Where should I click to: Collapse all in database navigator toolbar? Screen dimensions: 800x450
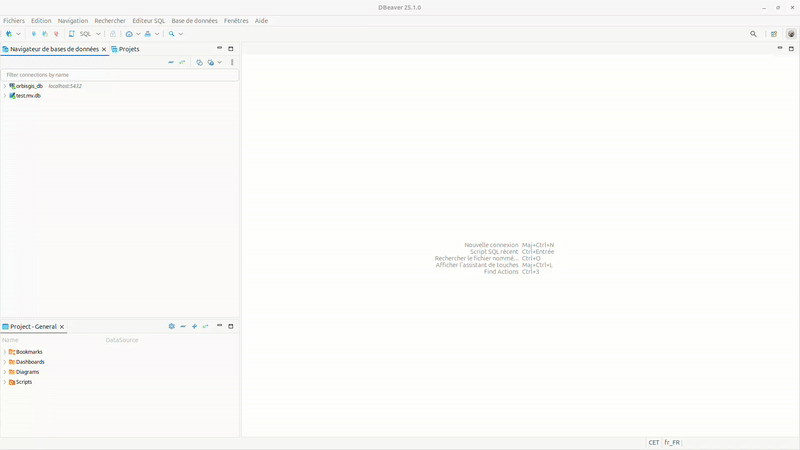coord(171,62)
